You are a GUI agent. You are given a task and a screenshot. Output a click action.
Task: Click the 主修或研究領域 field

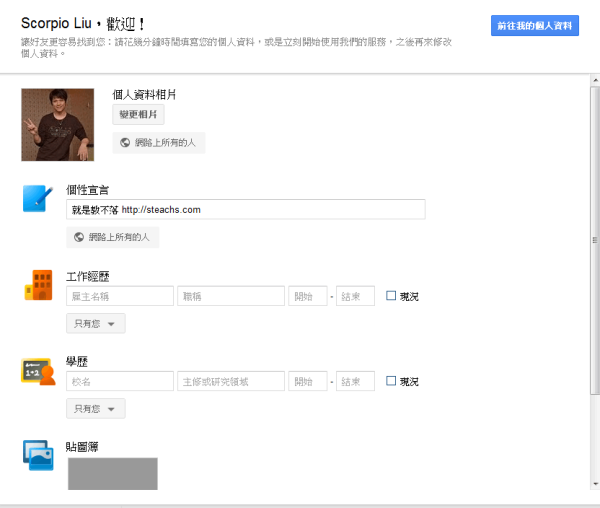point(231,381)
